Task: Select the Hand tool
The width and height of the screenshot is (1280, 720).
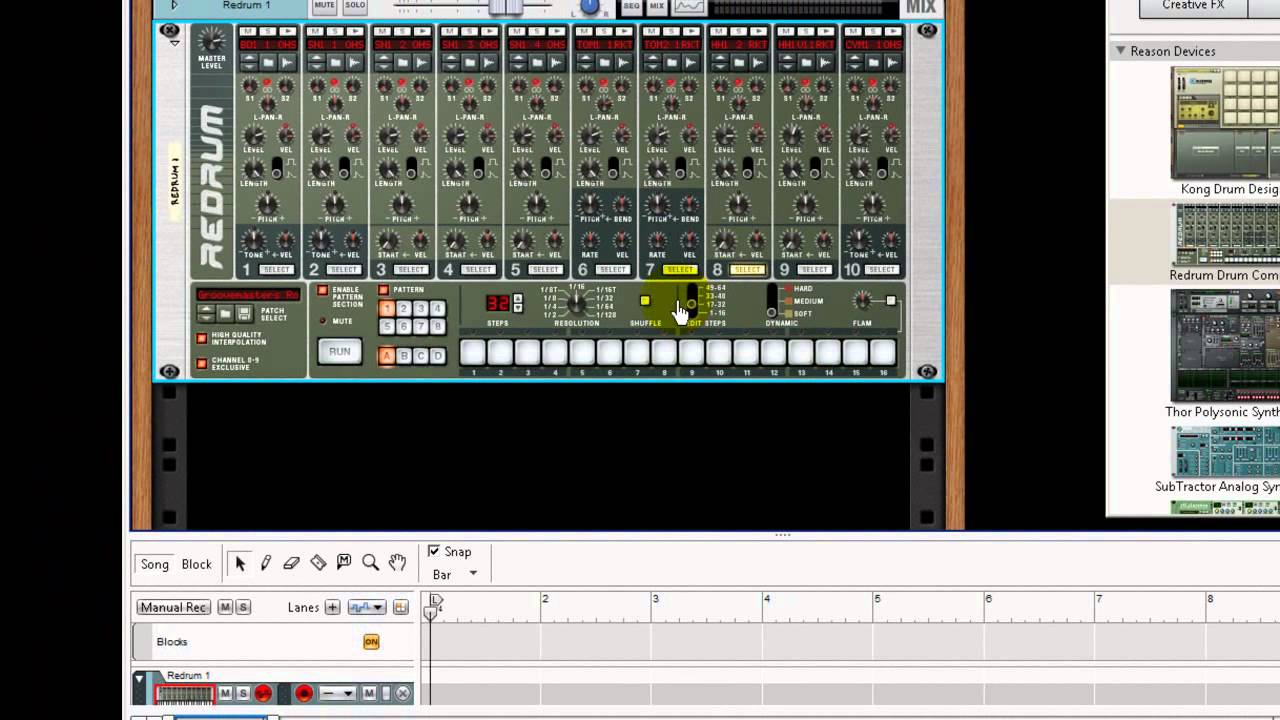Action: tap(397, 564)
